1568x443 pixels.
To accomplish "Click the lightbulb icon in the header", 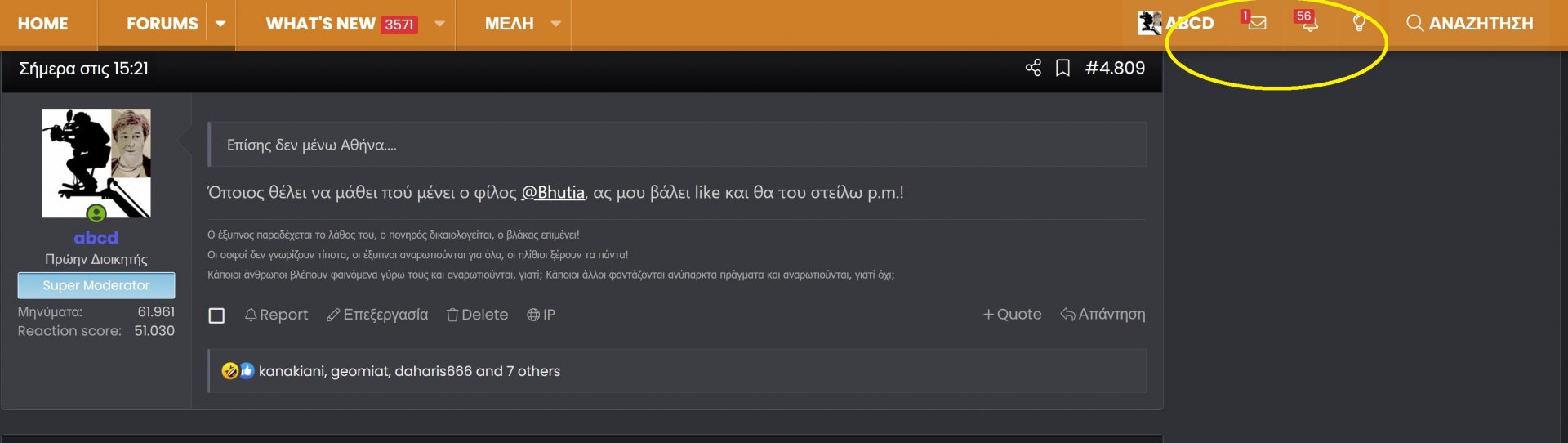I will (1359, 23).
